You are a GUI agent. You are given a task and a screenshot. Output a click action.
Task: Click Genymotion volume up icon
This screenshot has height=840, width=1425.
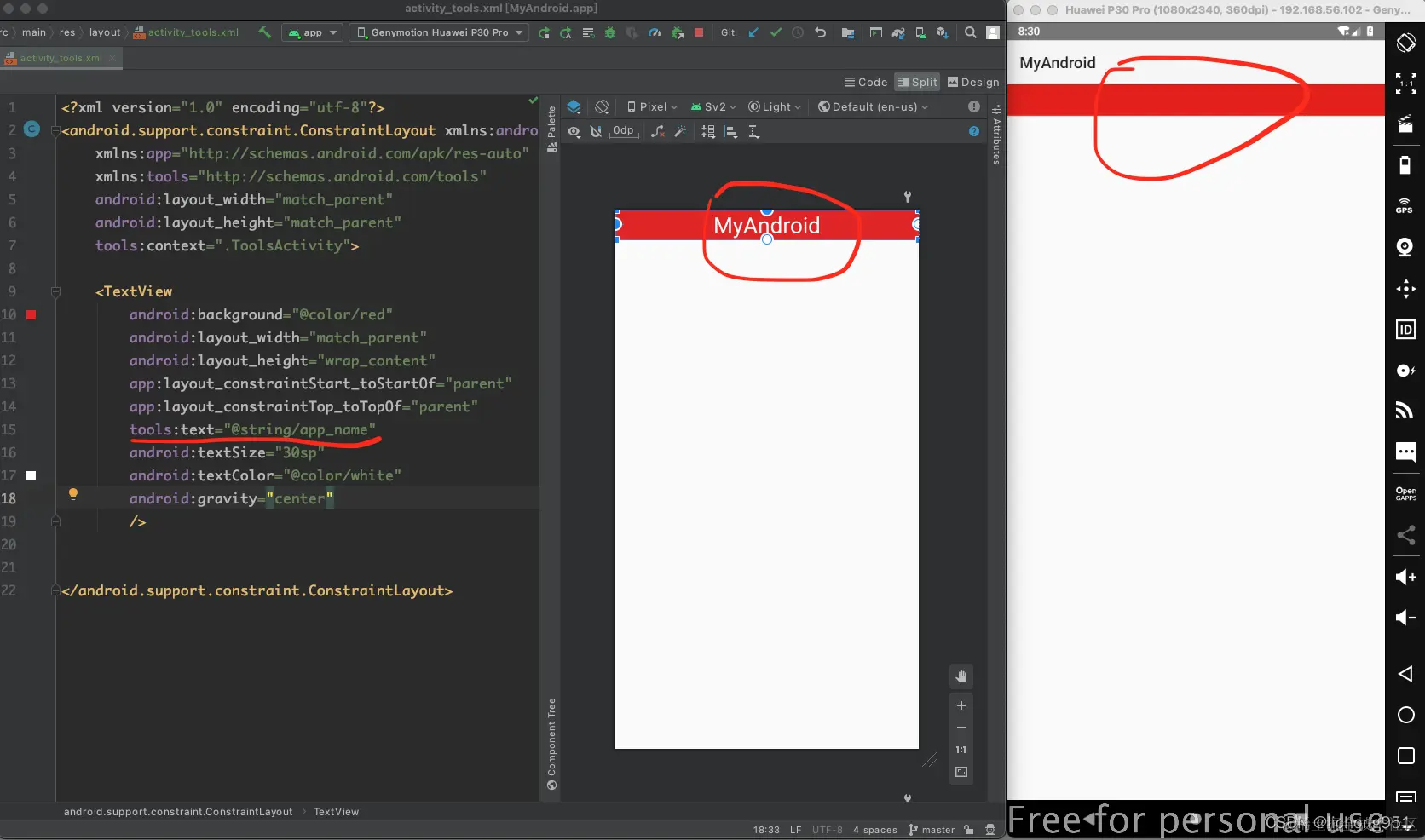point(1406,577)
